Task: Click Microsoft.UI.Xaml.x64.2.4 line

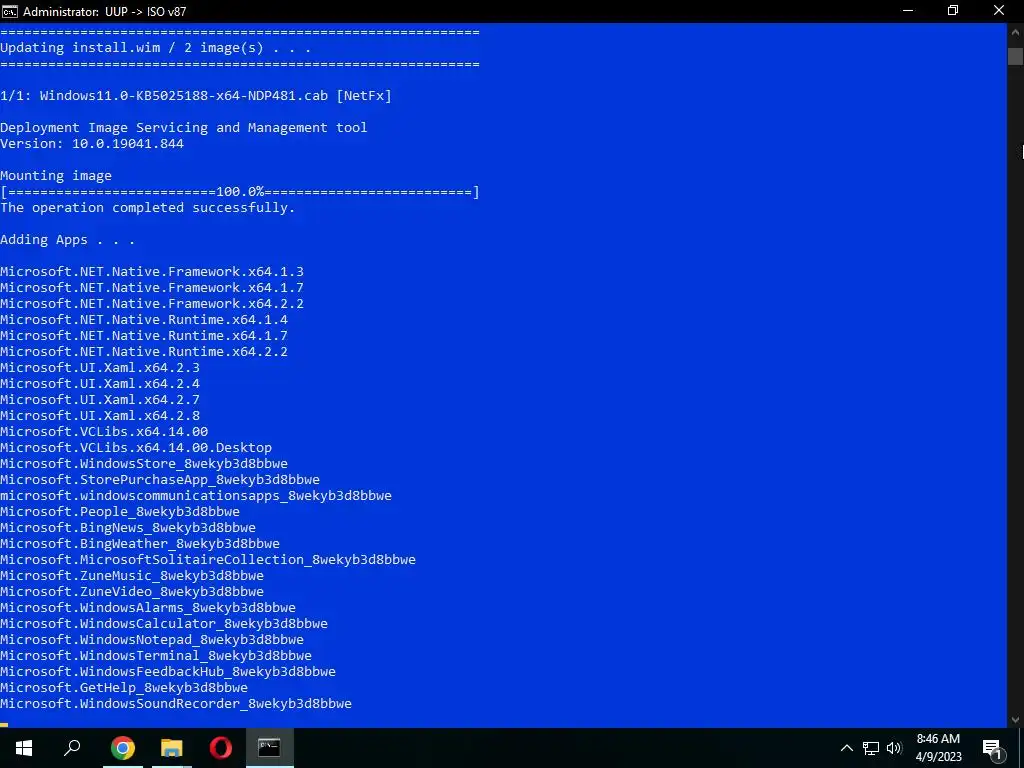Action: tap(100, 383)
